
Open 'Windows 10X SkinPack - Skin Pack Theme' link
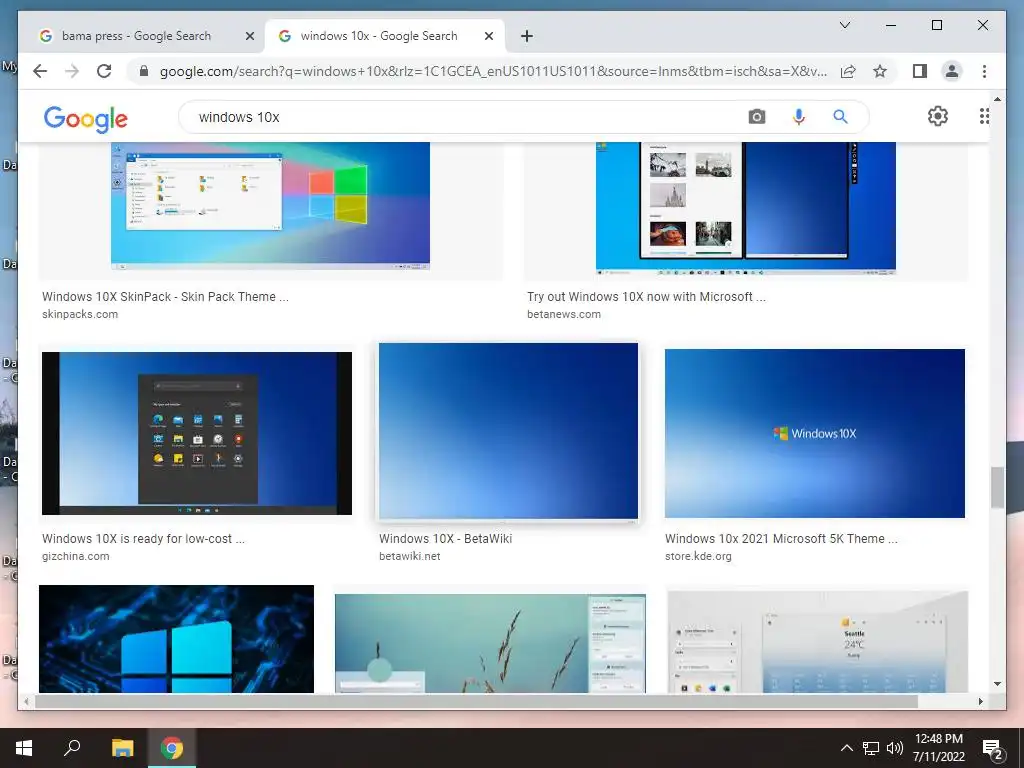165,296
